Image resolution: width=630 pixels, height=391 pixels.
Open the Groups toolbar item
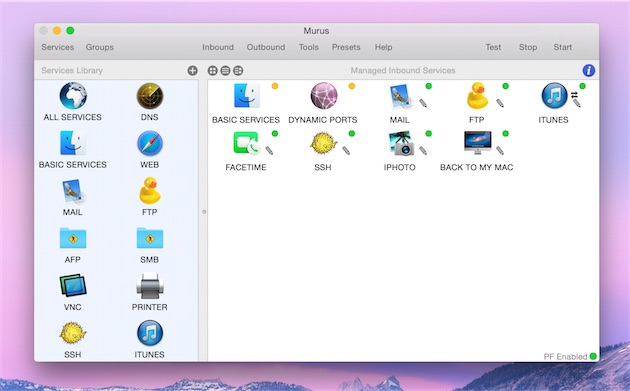(x=100, y=47)
